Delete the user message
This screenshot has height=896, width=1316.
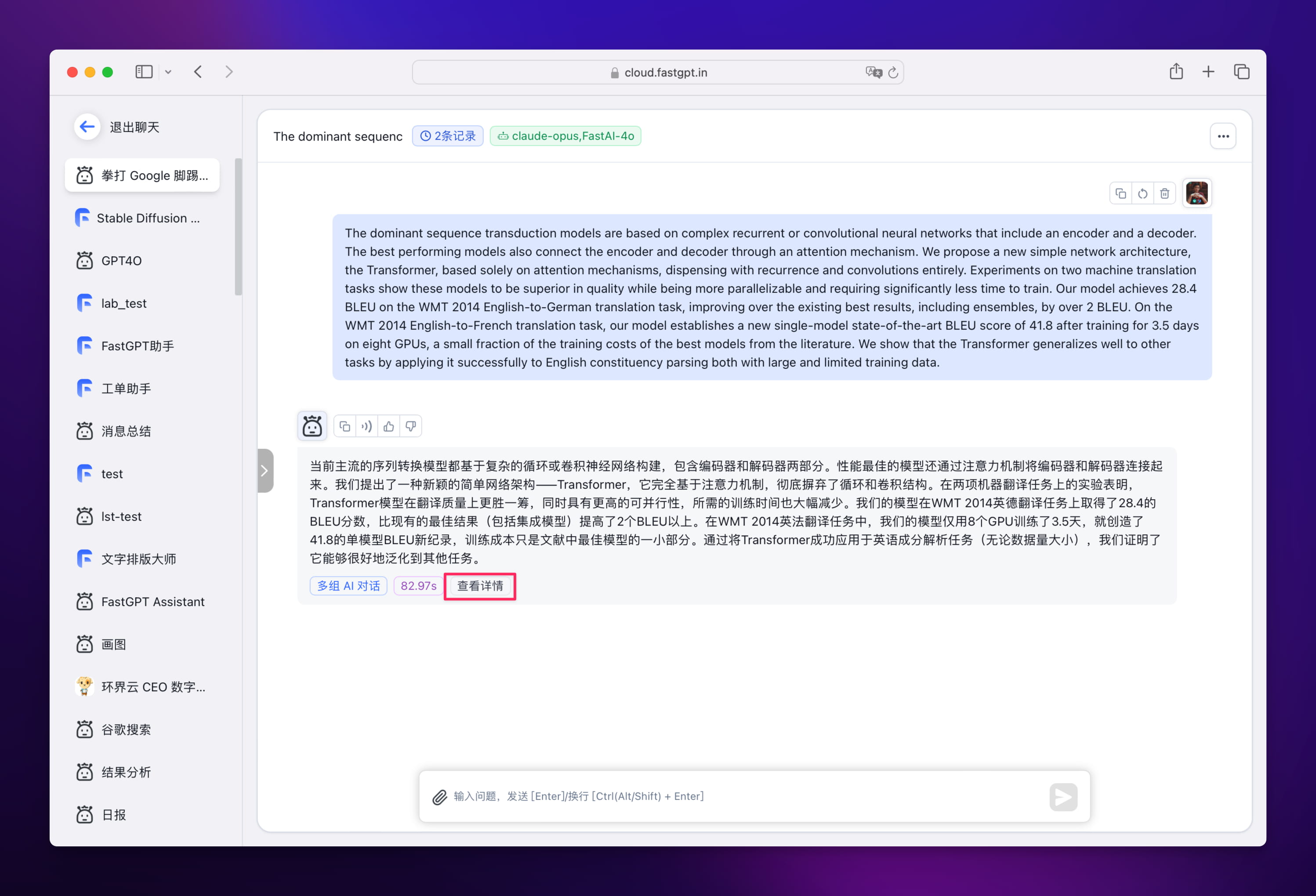pyautogui.click(x=1164, y=194)
